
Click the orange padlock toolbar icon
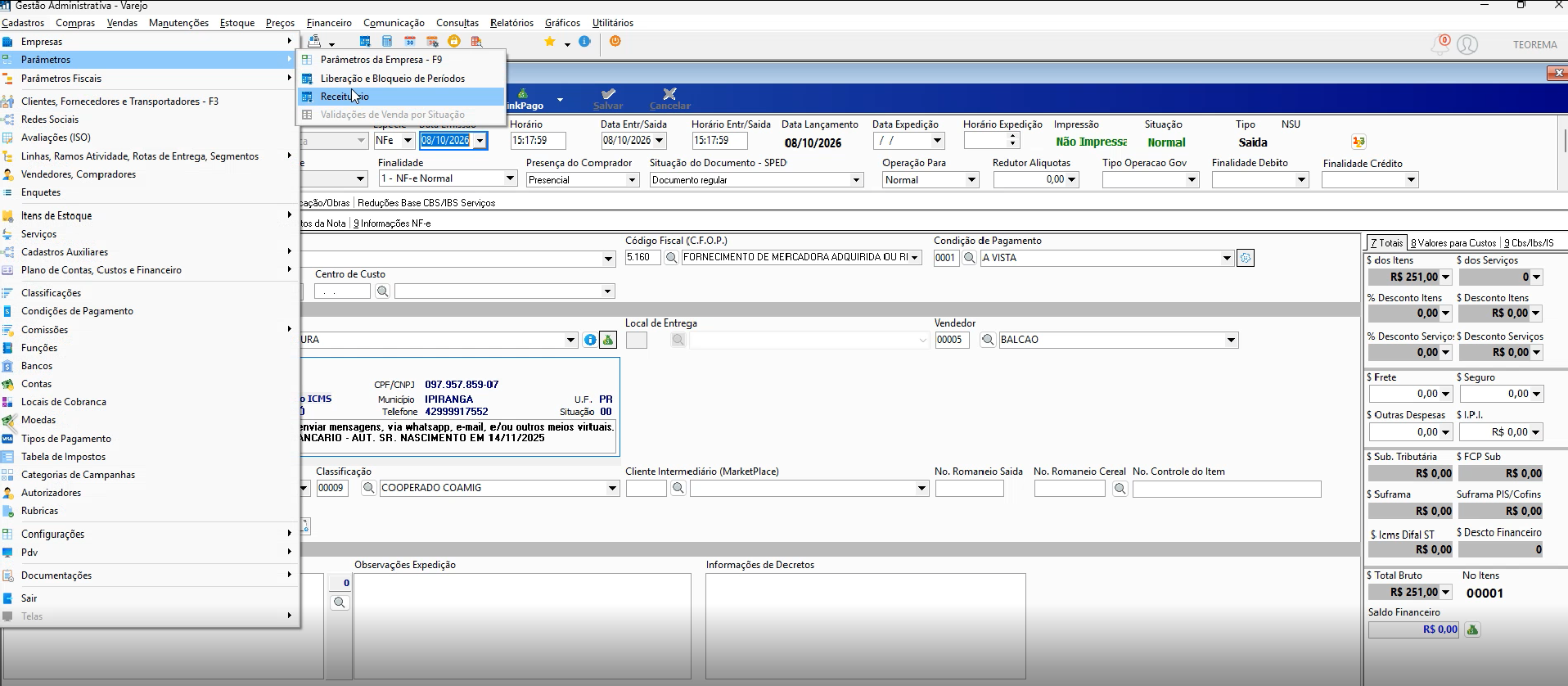click(x=454, y=42)
